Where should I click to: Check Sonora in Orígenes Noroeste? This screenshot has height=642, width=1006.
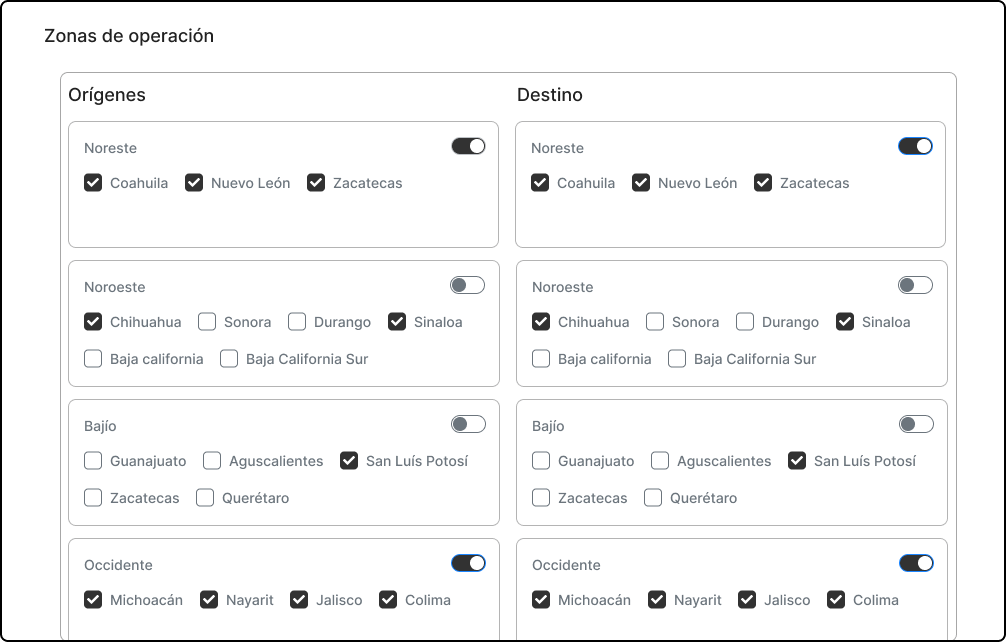point(207,322)
